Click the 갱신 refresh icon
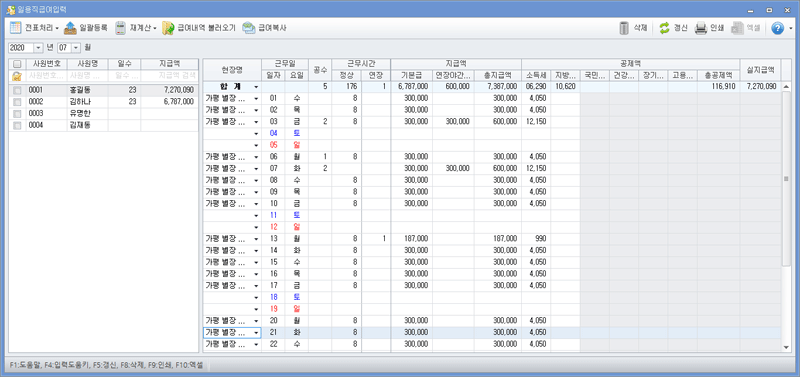The height and width of the screenshot is (377, 800). click(664, 28)
